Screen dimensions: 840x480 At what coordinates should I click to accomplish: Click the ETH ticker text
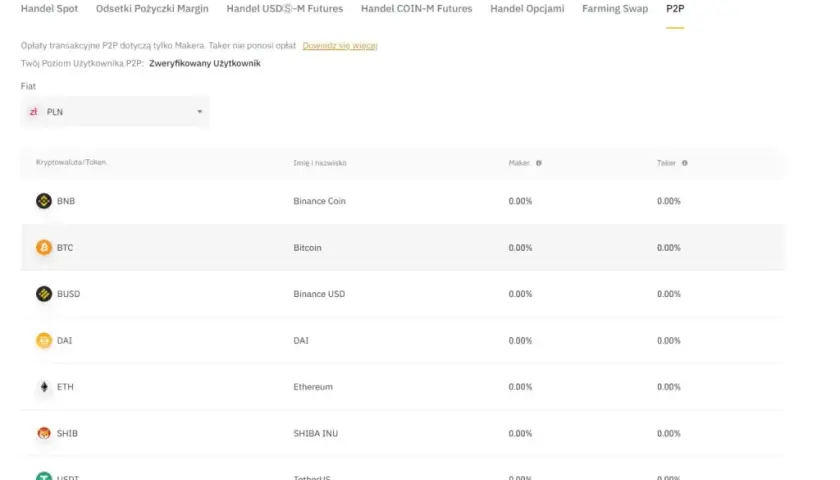[65, 387]
